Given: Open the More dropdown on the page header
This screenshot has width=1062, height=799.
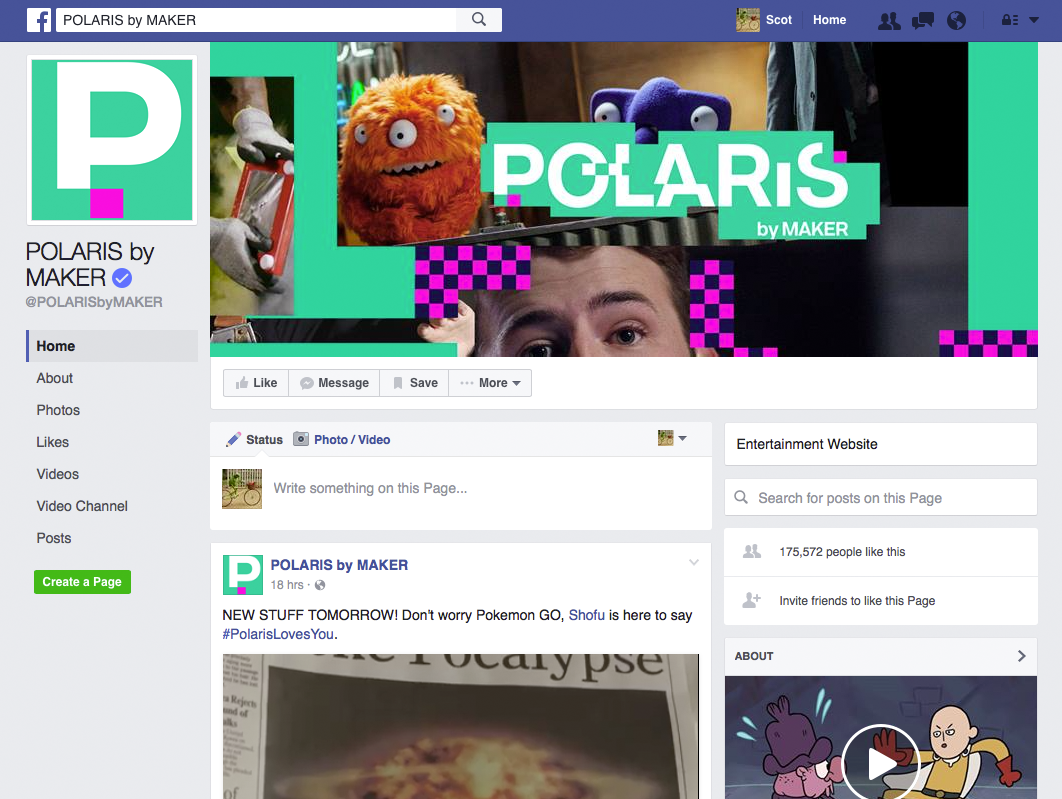Looking at the screenshot, I should coord(489,383).
